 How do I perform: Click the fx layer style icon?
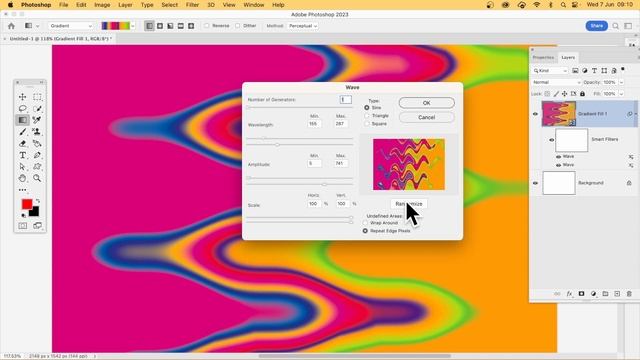click(x=569, y=294)
